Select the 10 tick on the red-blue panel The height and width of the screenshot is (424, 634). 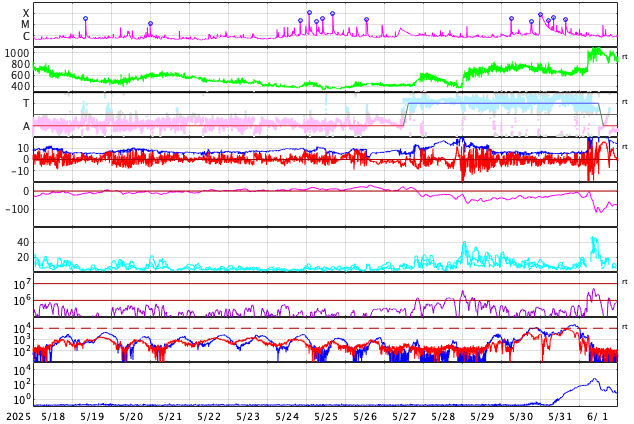point(23,148)
